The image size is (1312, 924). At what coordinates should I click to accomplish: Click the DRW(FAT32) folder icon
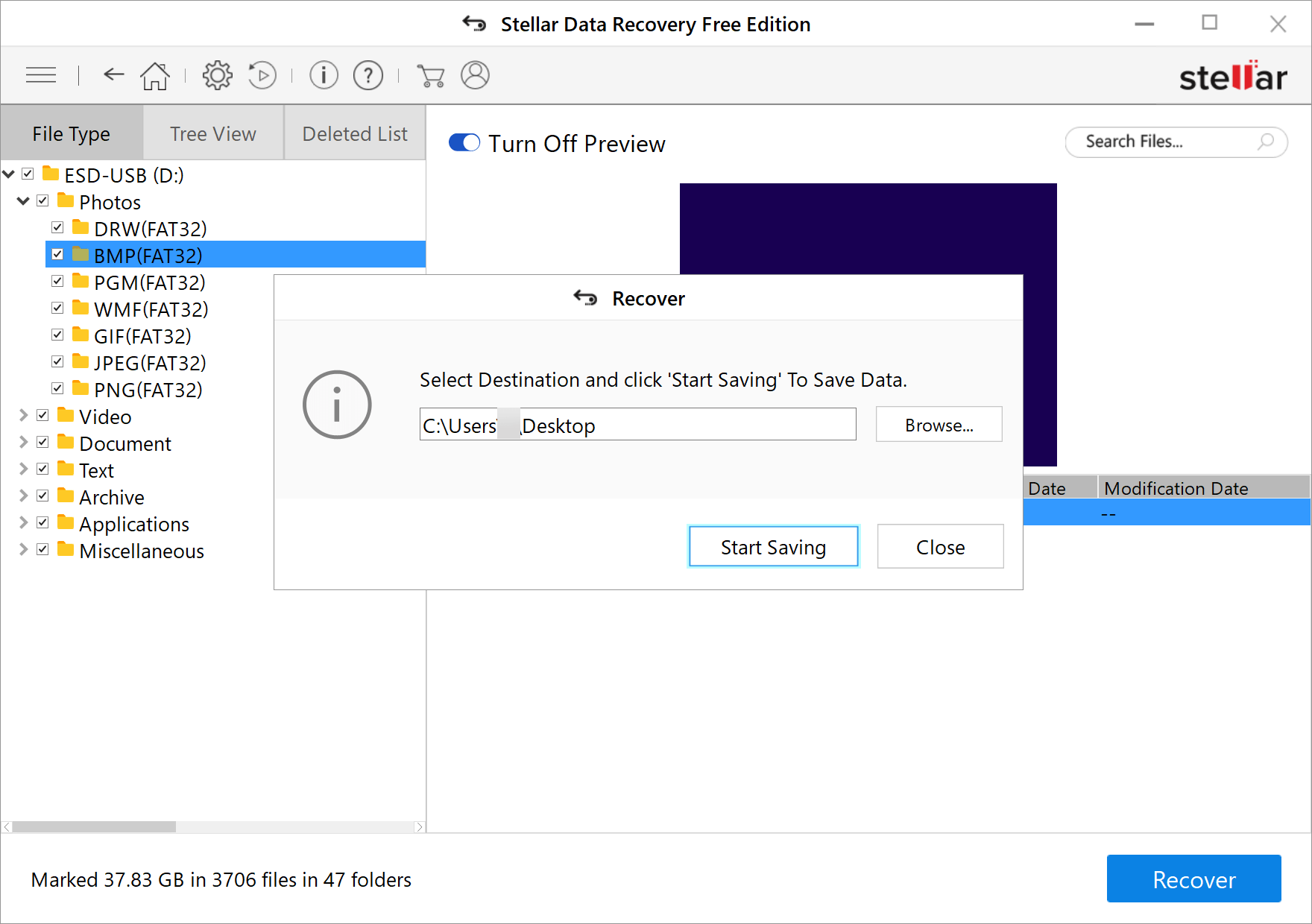click(x=81, y=227)
